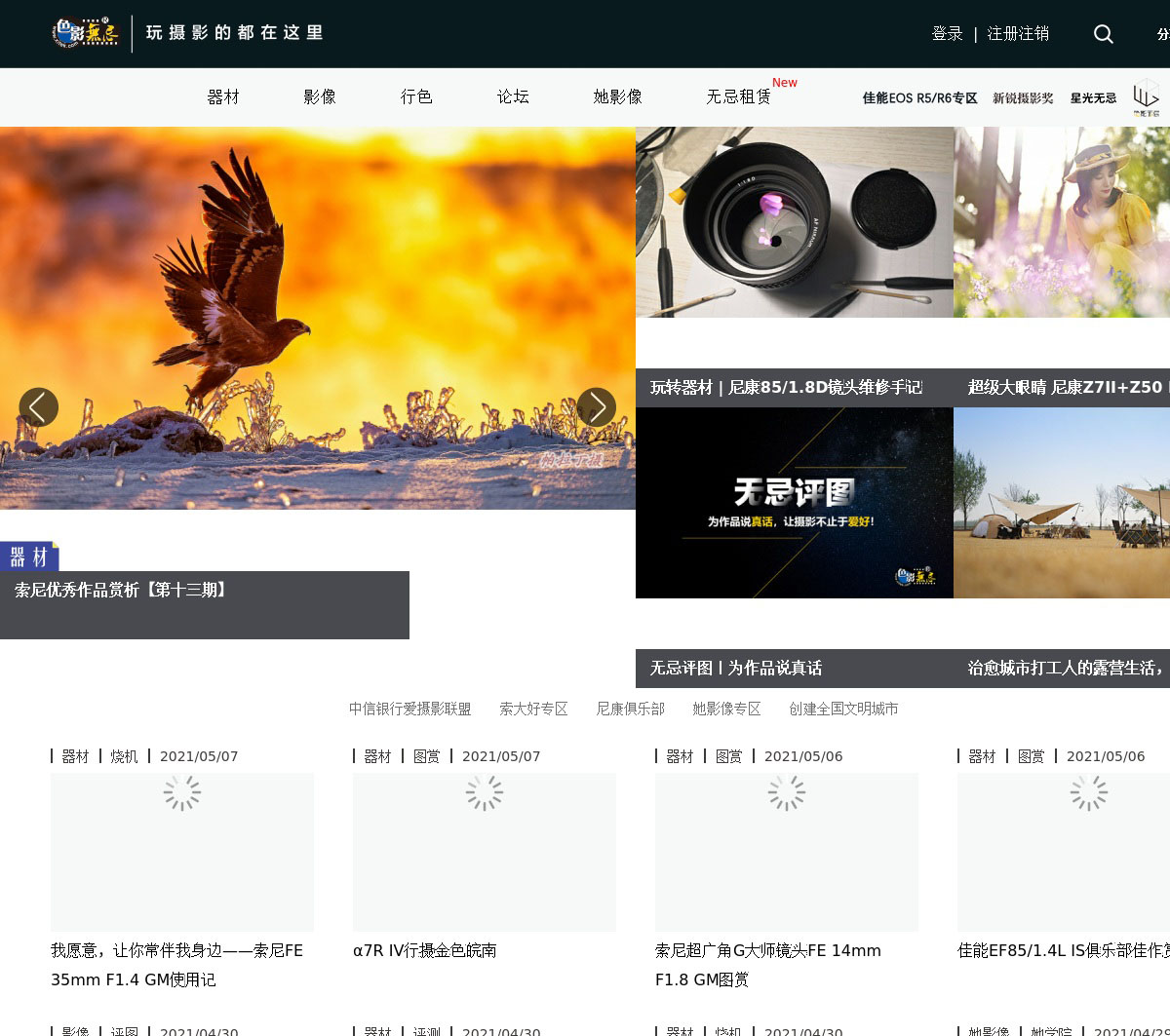
Task: Open 新锐摄影奖 banner link
Action: [x=1023, y=98]
